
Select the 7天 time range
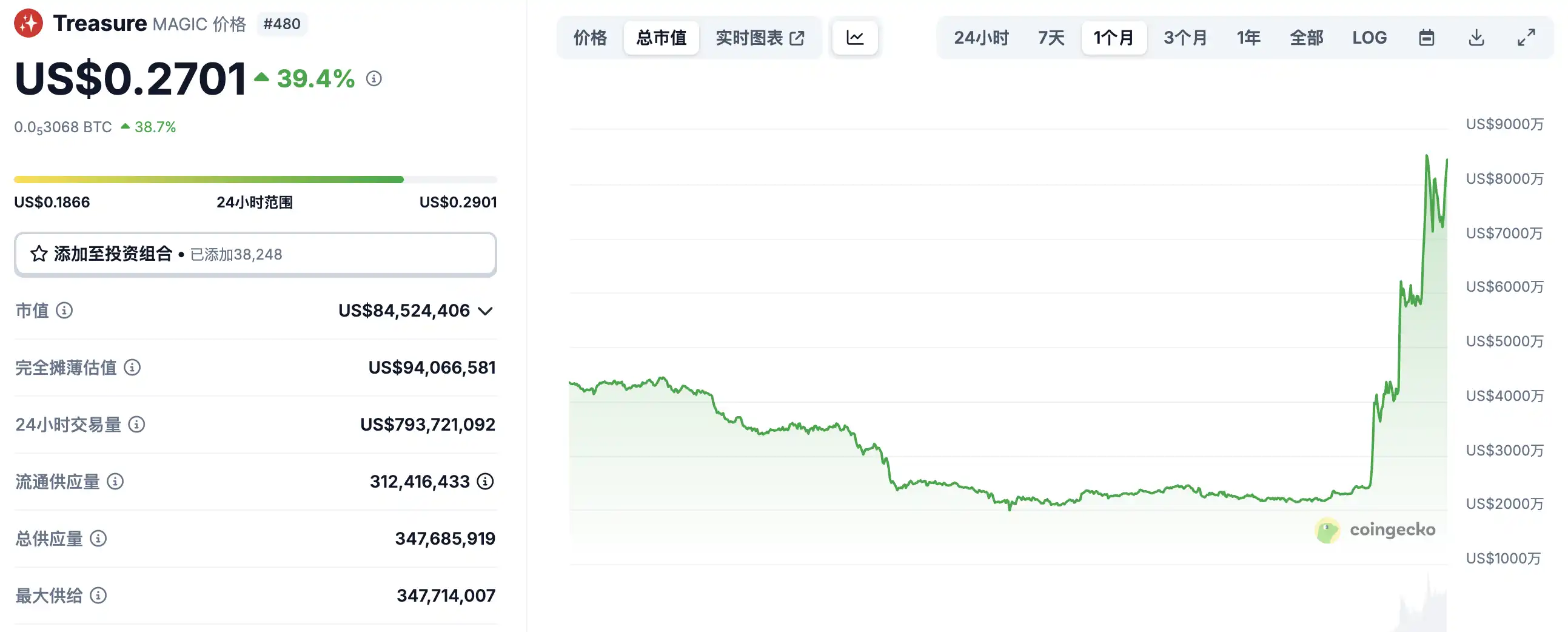(x=1051, y=38)
